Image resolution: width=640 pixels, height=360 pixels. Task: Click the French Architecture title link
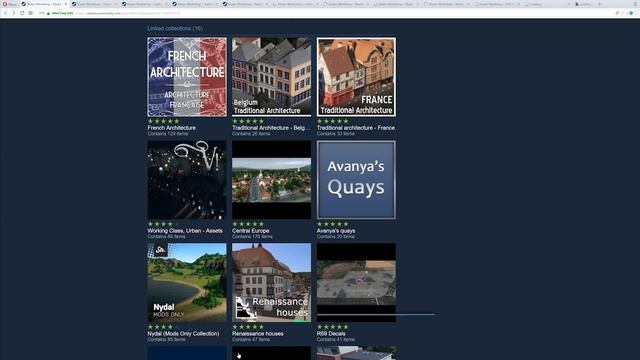(x=171, y=128)
